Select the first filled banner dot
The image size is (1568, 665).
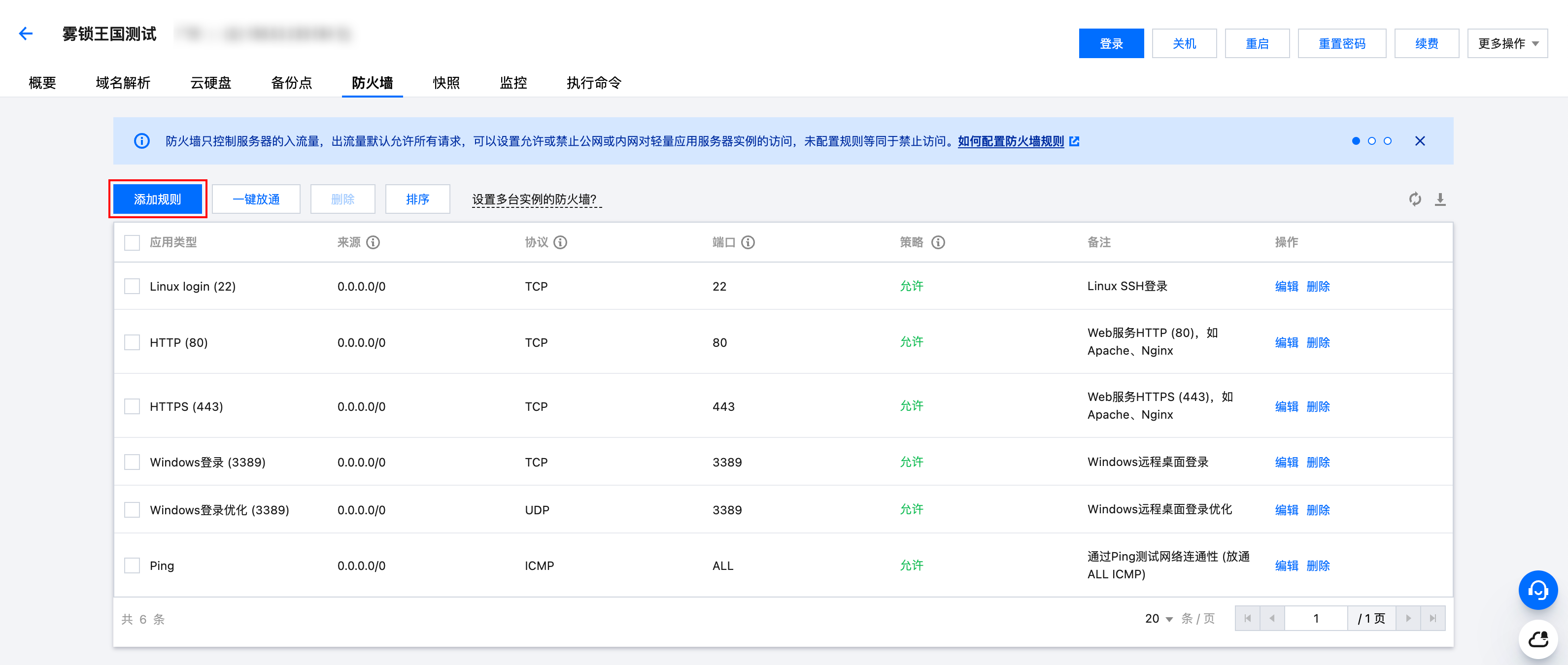tap(1356, 141)
